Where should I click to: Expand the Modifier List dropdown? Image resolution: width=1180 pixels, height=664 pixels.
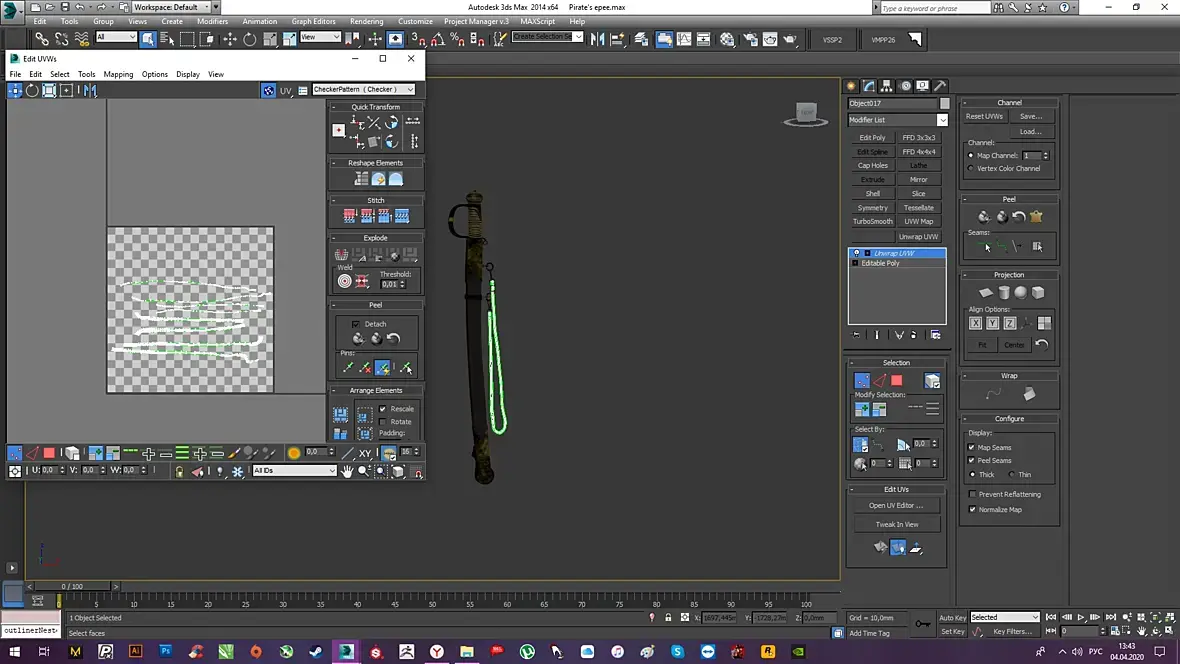point(942,120)
